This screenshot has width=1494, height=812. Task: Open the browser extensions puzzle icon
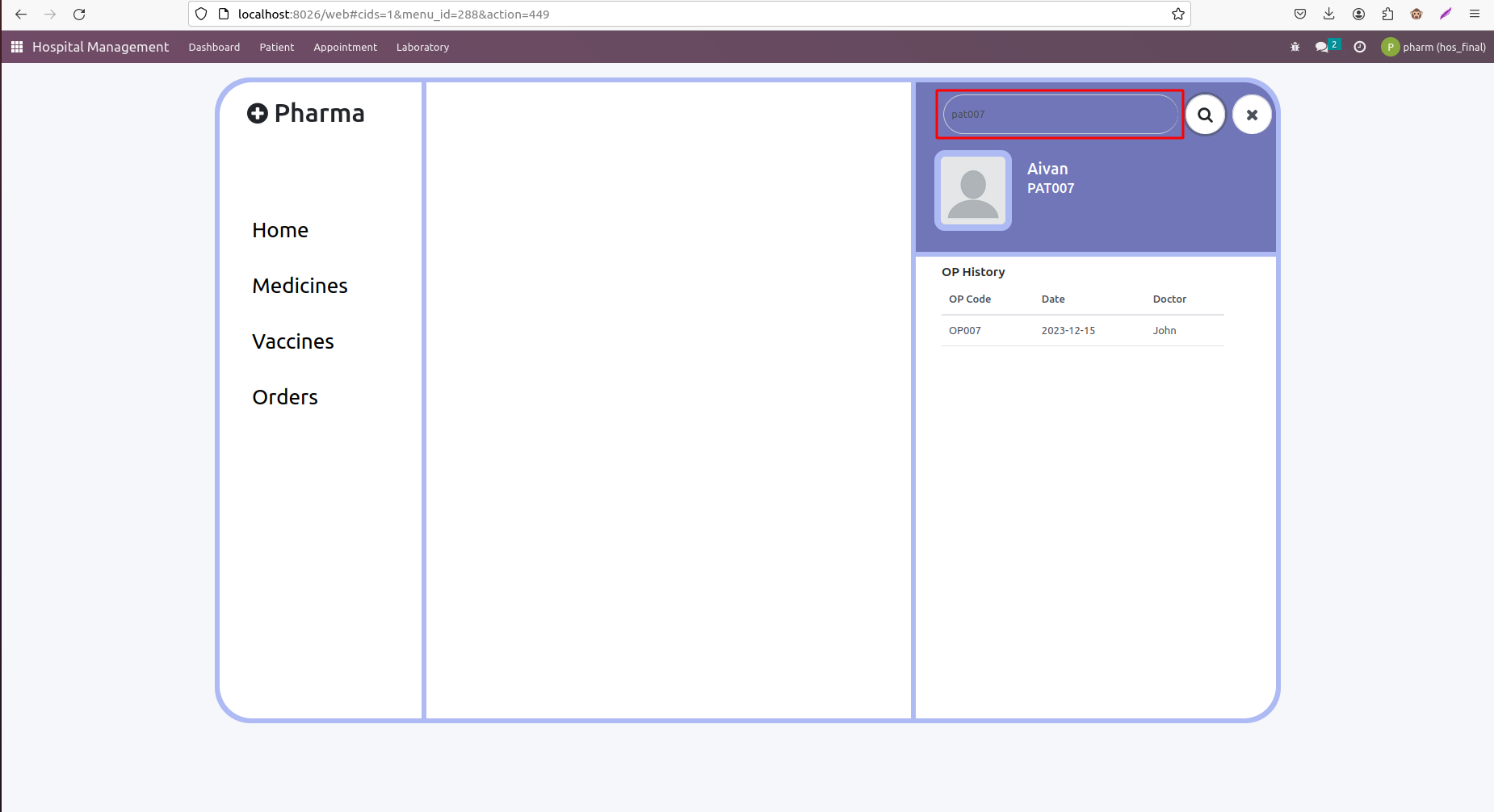[1387, 14]
